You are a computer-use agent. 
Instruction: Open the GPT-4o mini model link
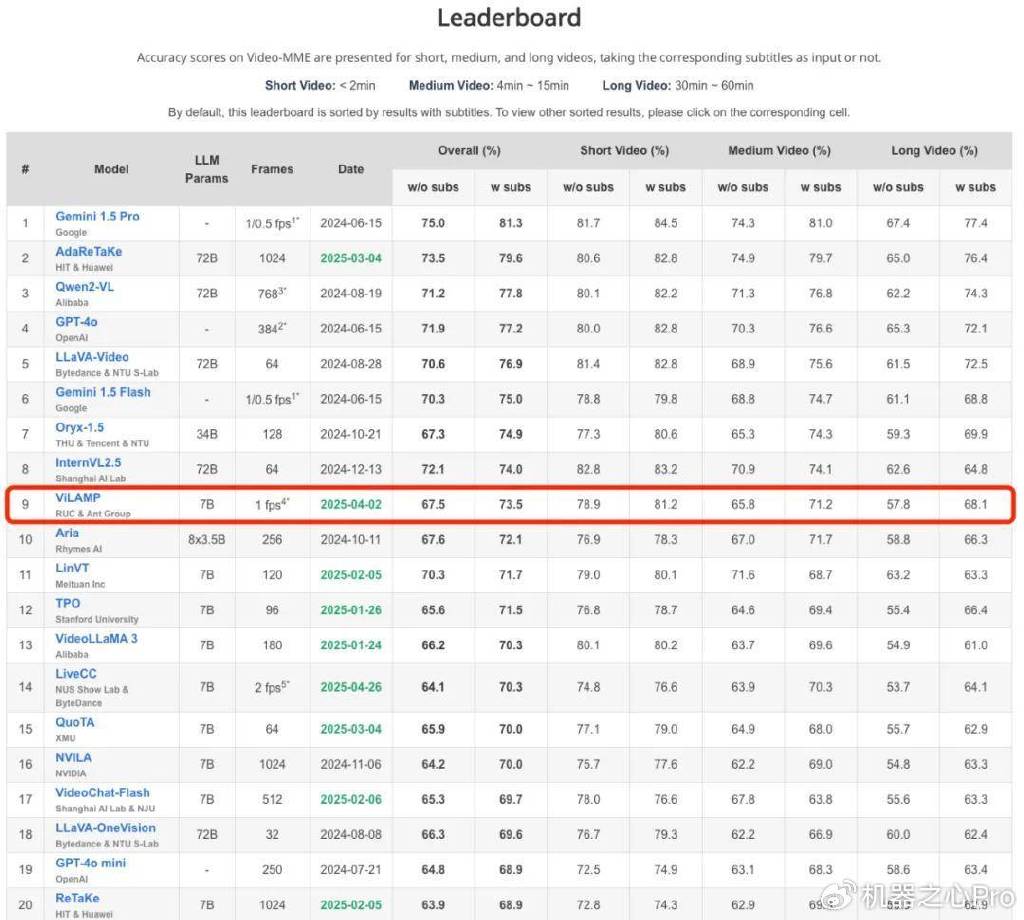91,863
